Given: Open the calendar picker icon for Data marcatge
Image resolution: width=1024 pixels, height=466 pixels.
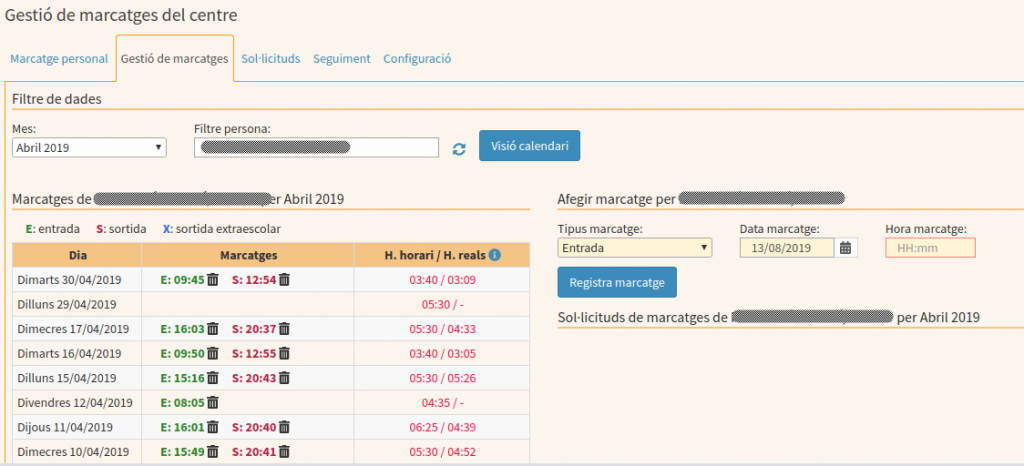Looking at the screenshot, I should (x=846, y=248).
